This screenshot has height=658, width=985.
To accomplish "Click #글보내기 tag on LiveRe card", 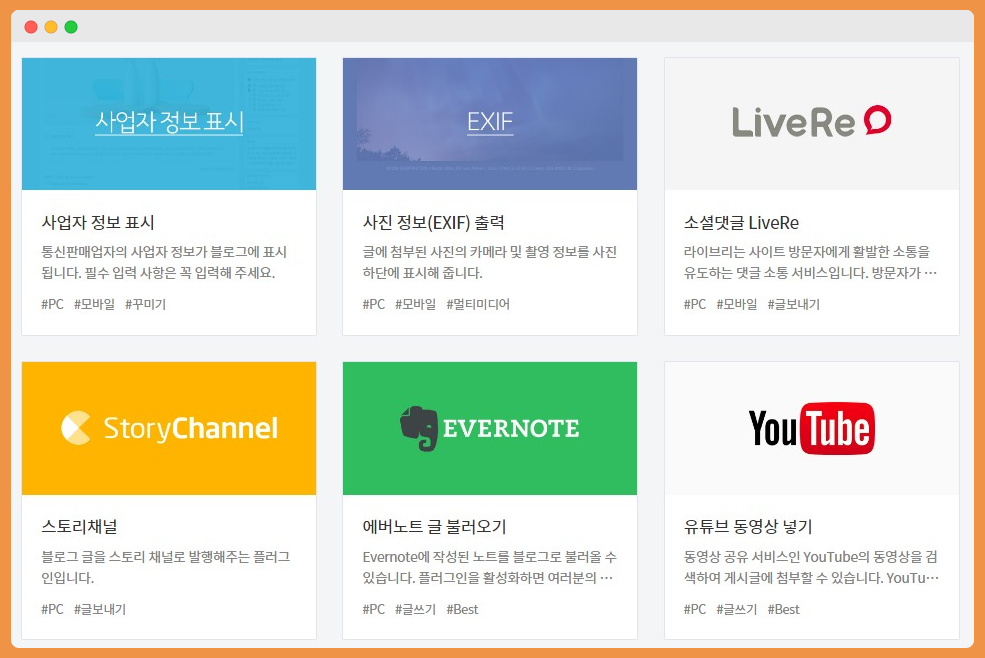I will click(793, 304).
